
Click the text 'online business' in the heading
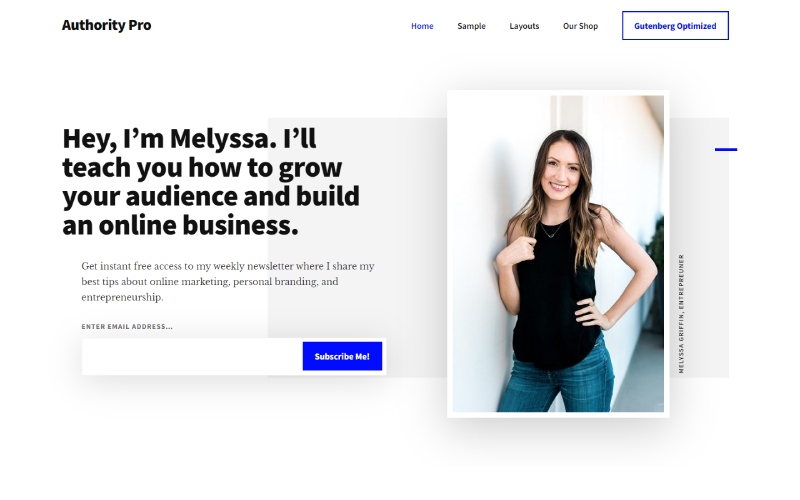click(x=198, y=226)
